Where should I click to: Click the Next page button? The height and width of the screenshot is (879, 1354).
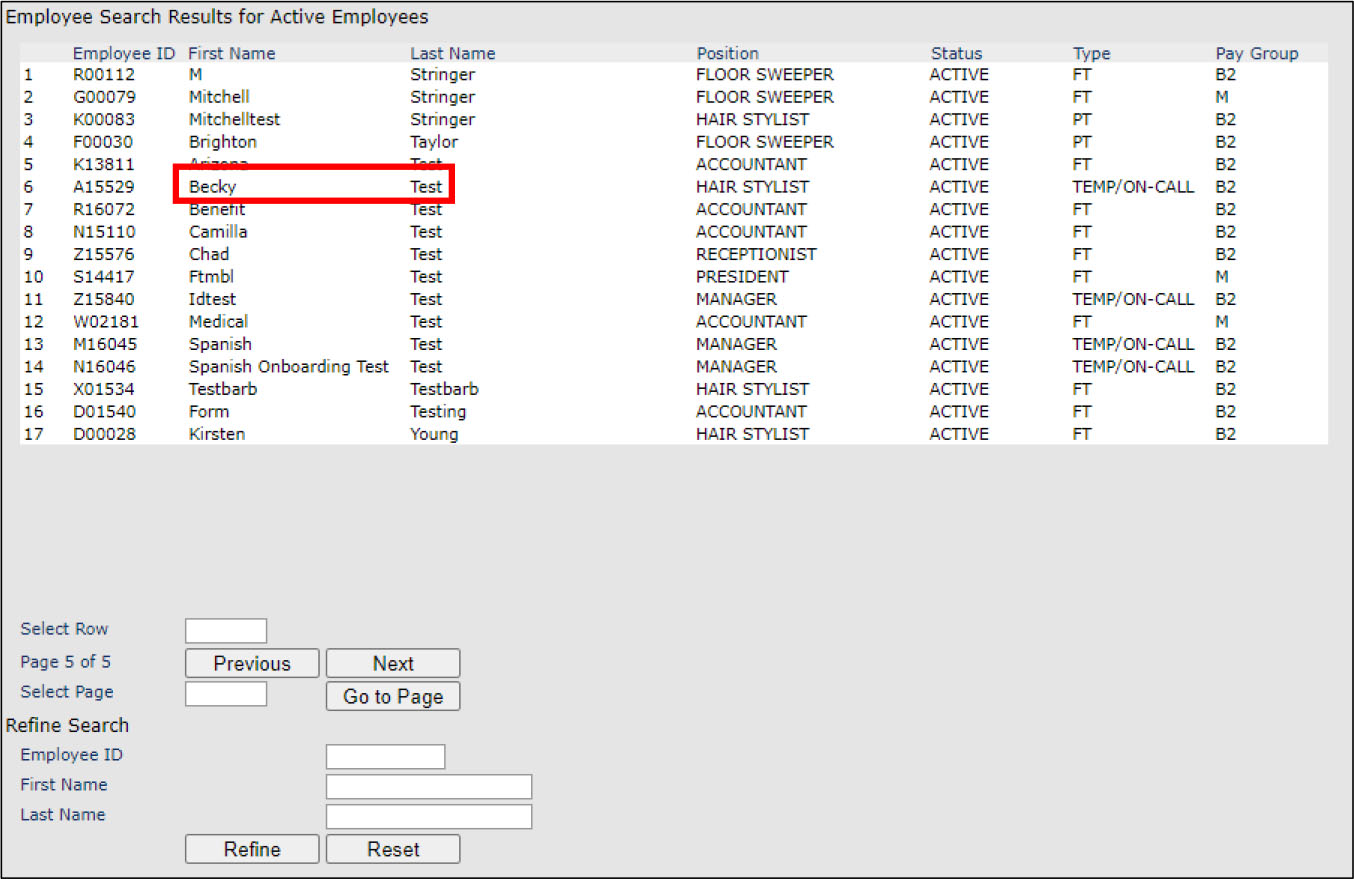pos(393,663)
